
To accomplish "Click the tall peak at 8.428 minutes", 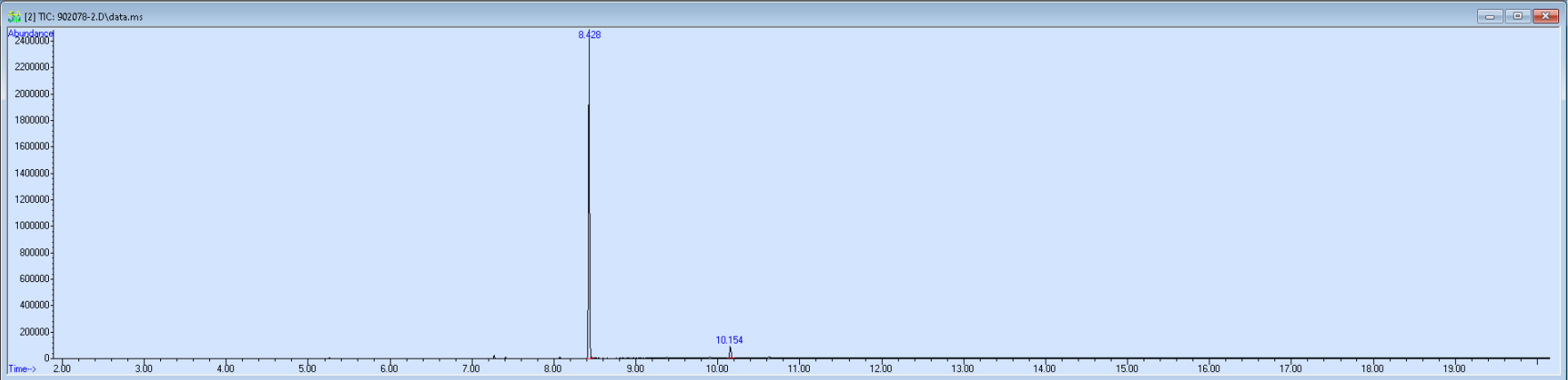I will [589, 196].
